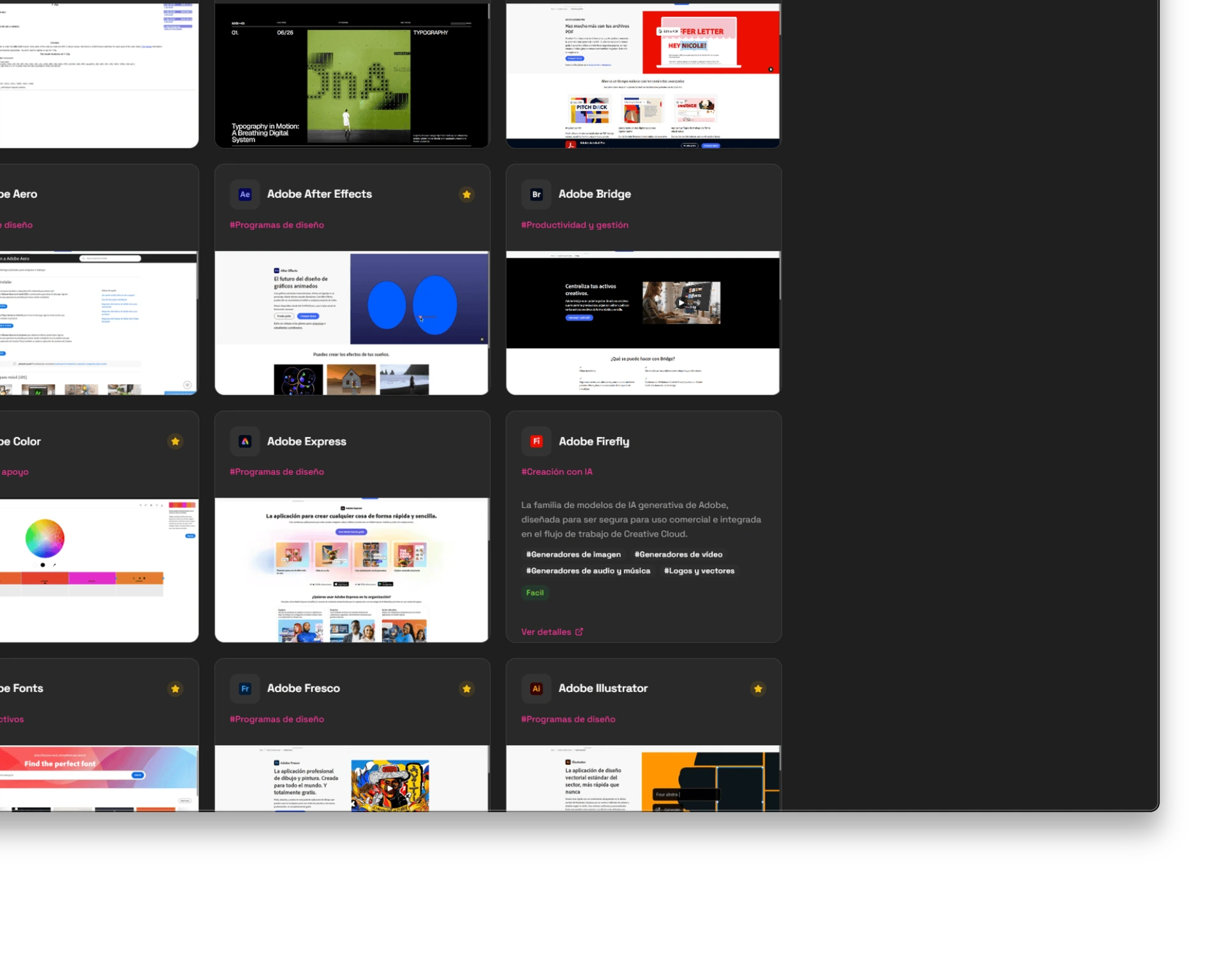Click the Adobe Express app icon

tap(245, 442)
